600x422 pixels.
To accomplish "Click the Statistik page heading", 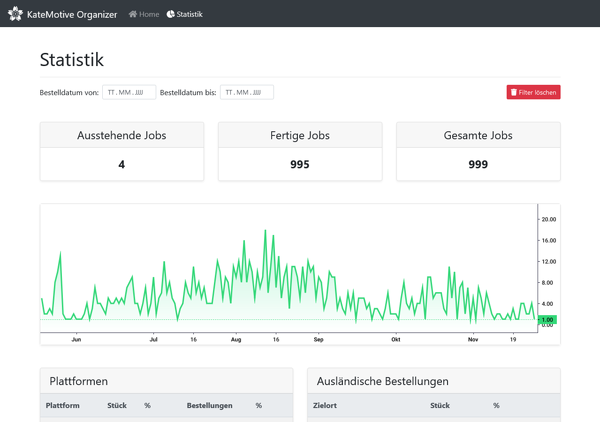I will (x=72, y=60).
